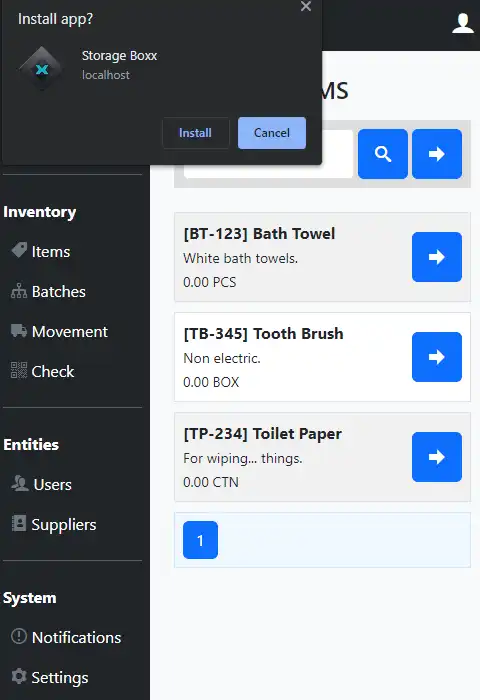This screenshot has height=700, width=480.
Task: Open Toilet Paper item arrow button
Action: [437, 457]
